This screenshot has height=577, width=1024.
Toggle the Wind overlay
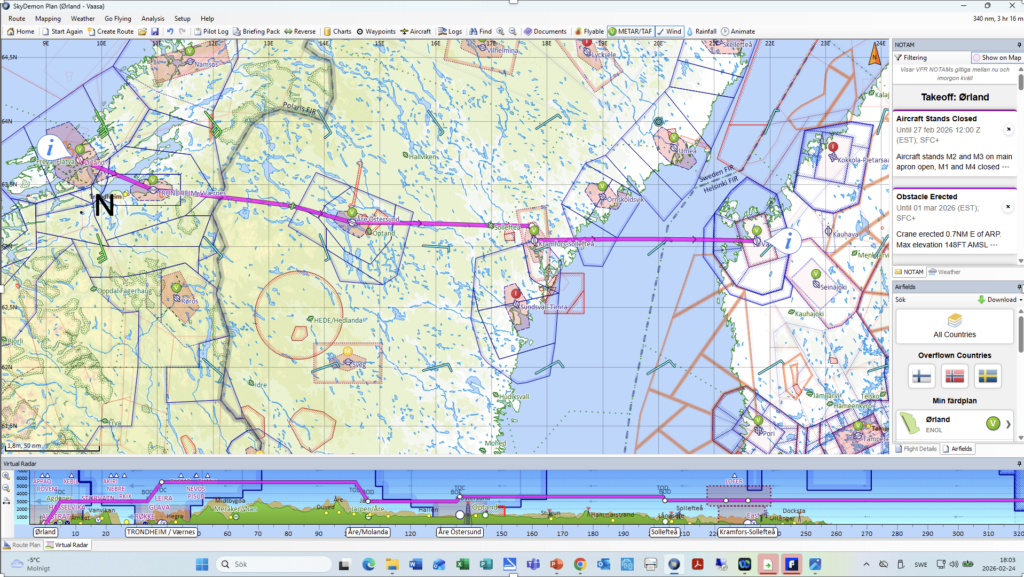[669, 31]
